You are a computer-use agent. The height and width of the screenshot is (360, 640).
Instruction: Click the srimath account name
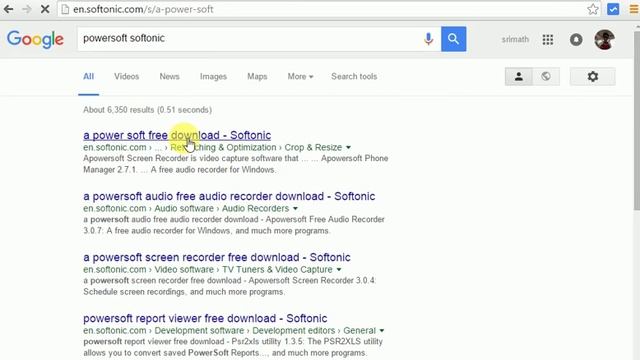coord(515,40)
